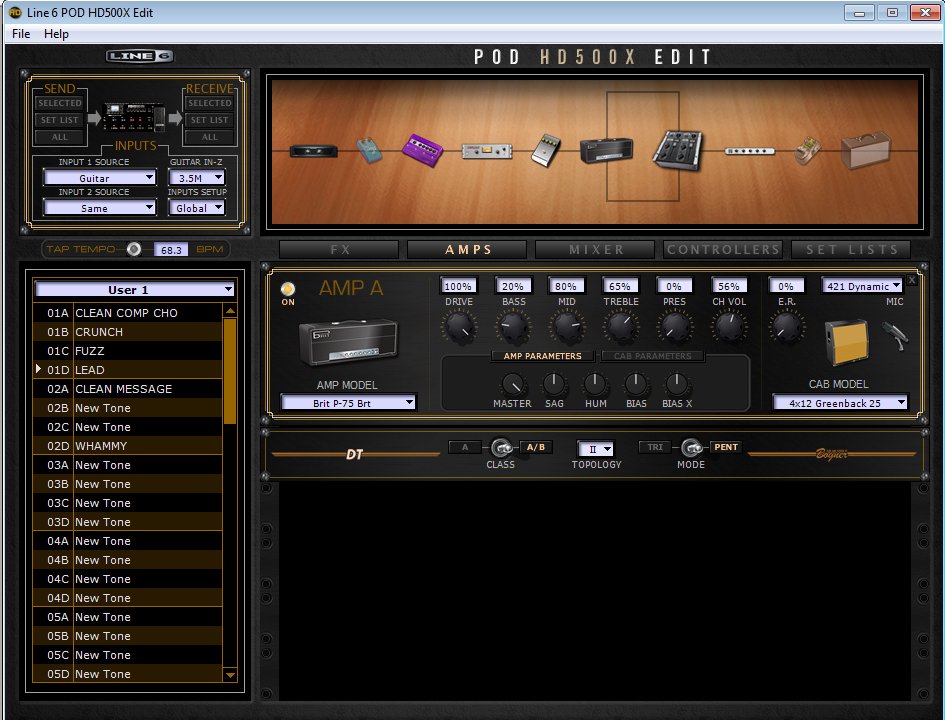Click the Bias X knob
The image size is (945, 720).
[x=677, y=384]
